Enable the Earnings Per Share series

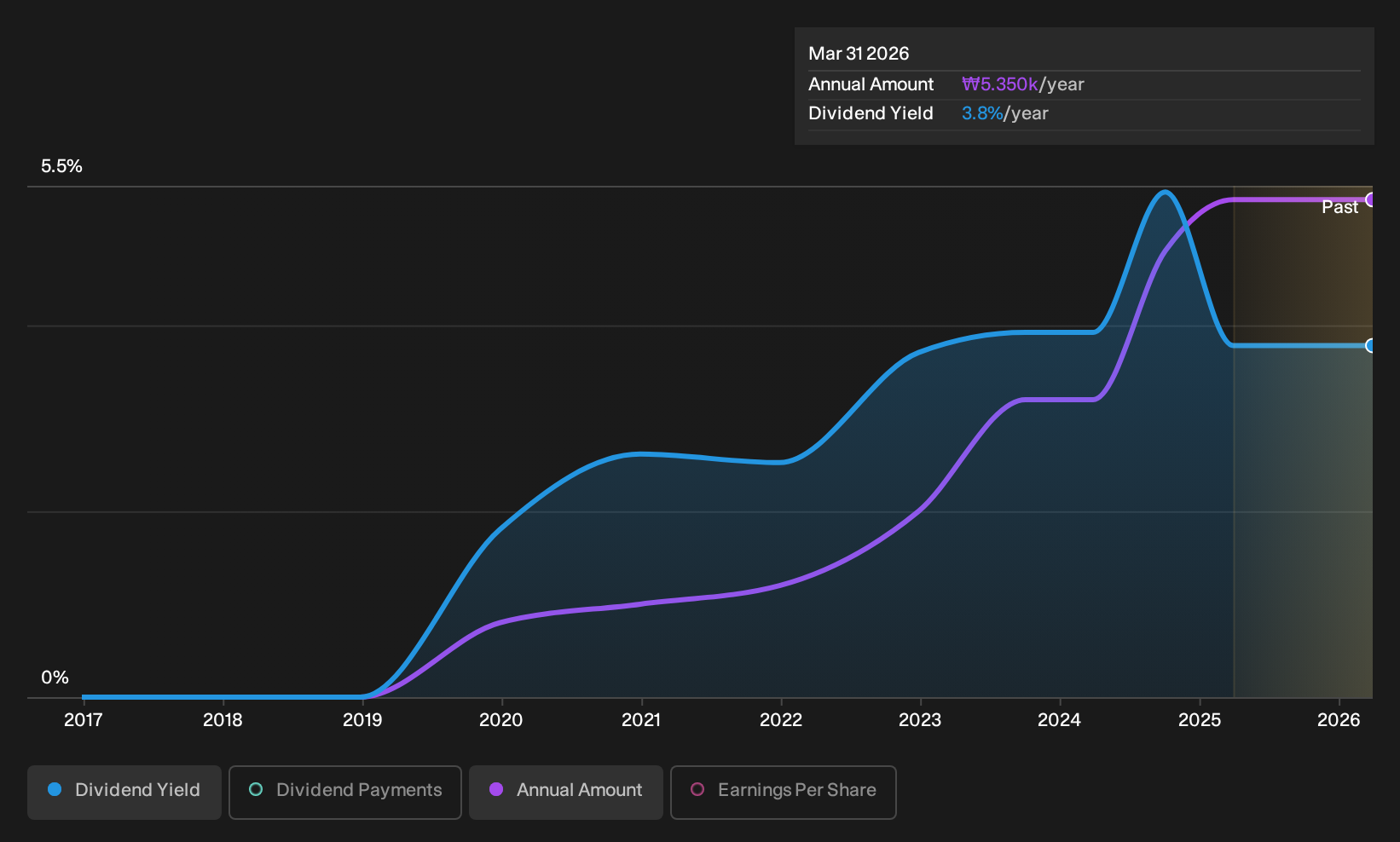(x=784, y=792)
